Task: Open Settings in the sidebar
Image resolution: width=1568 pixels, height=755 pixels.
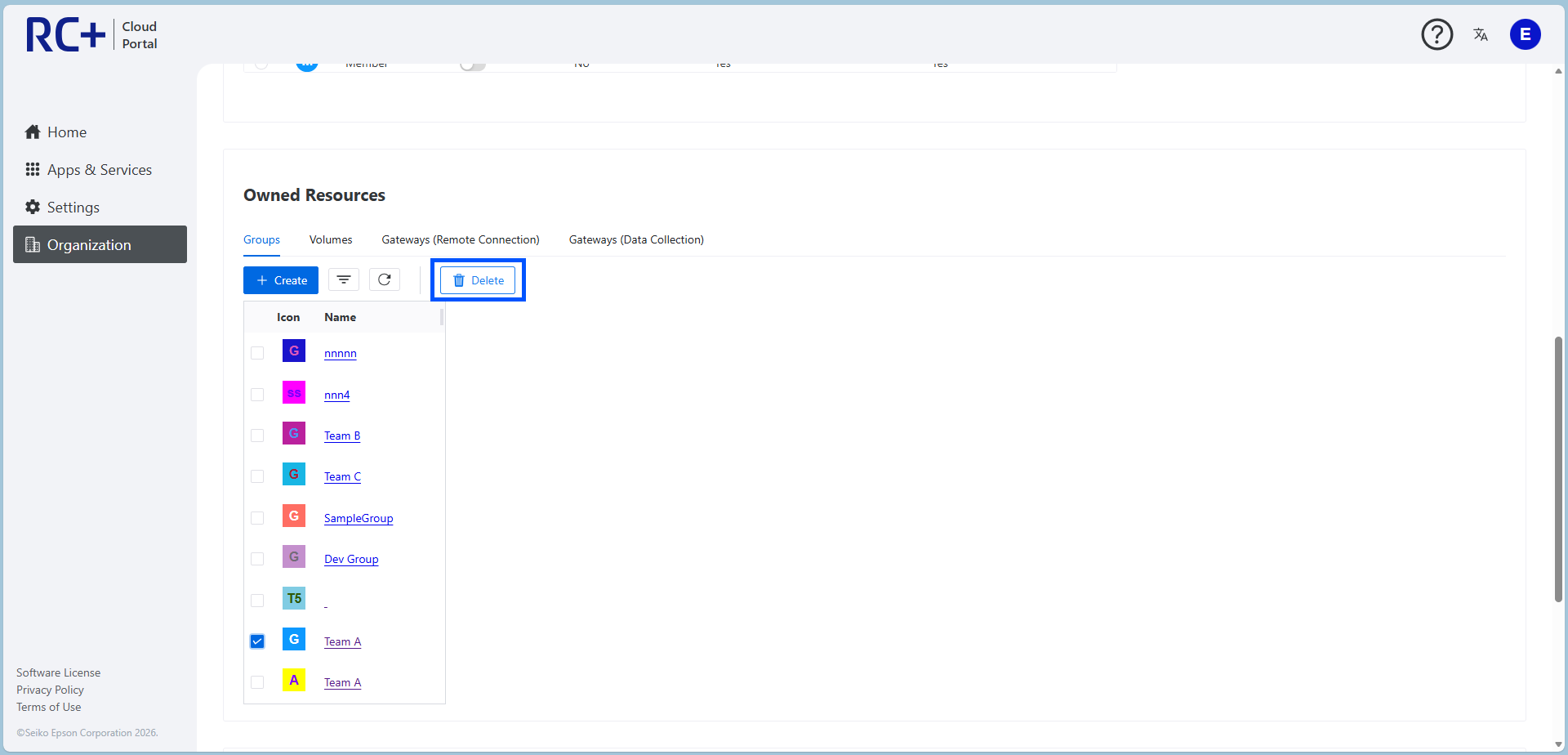Action: [100, 207]
